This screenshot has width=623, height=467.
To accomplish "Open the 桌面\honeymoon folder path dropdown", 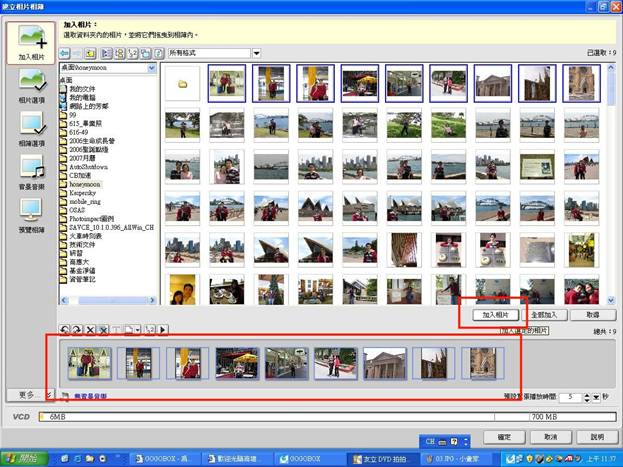I will click(152, 69).
